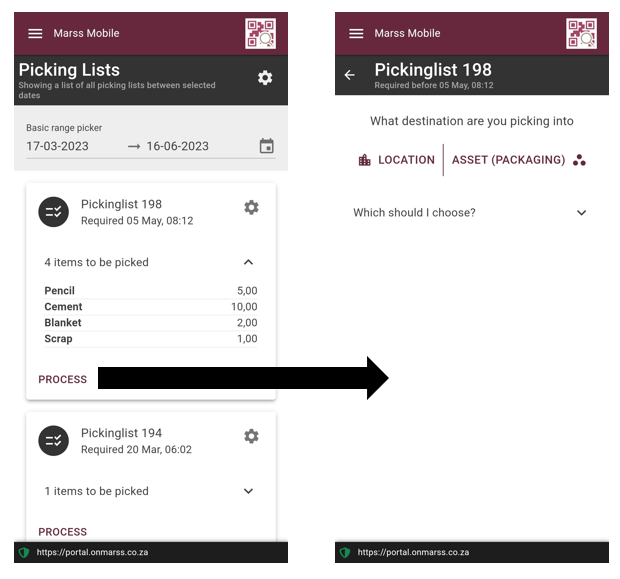This screenshot has width=620, height=579.
Task: Go back using the arrow icon
Action: pyautogui.click(x=349, y=75)
